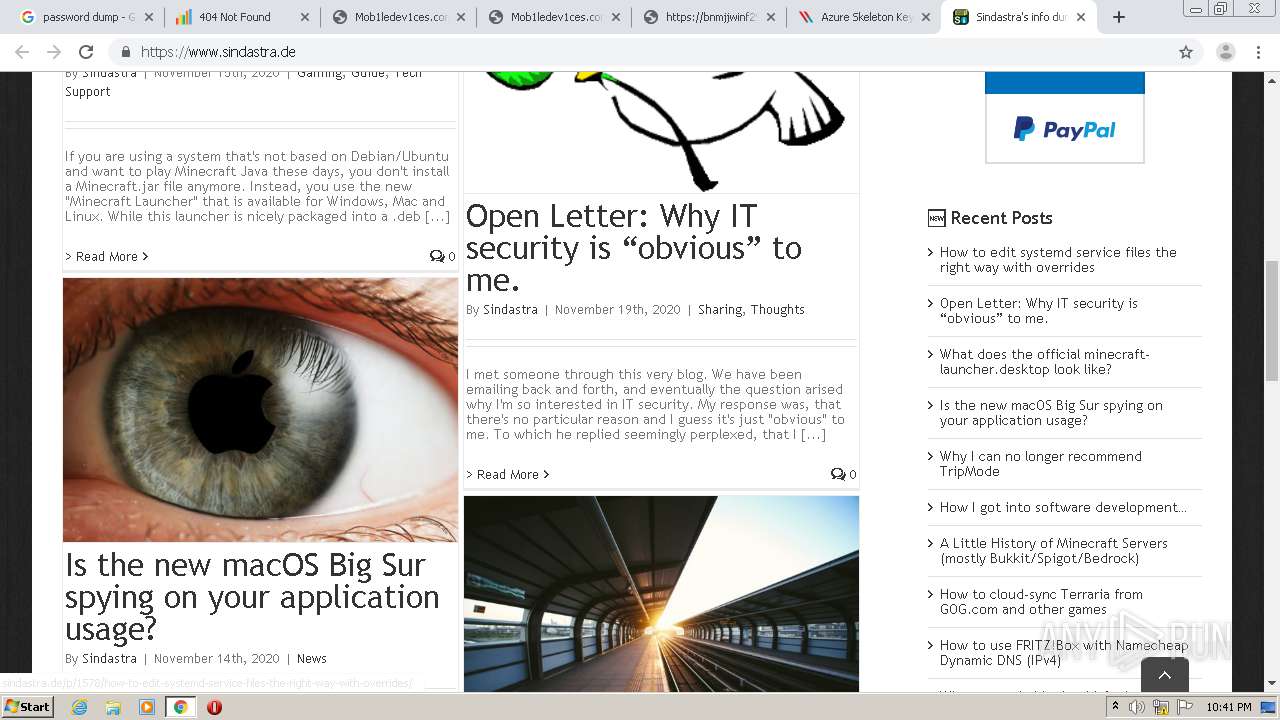The image size is (1280, 720).
Task: Open recent post about systemd service files
Action: point(1058,260)
